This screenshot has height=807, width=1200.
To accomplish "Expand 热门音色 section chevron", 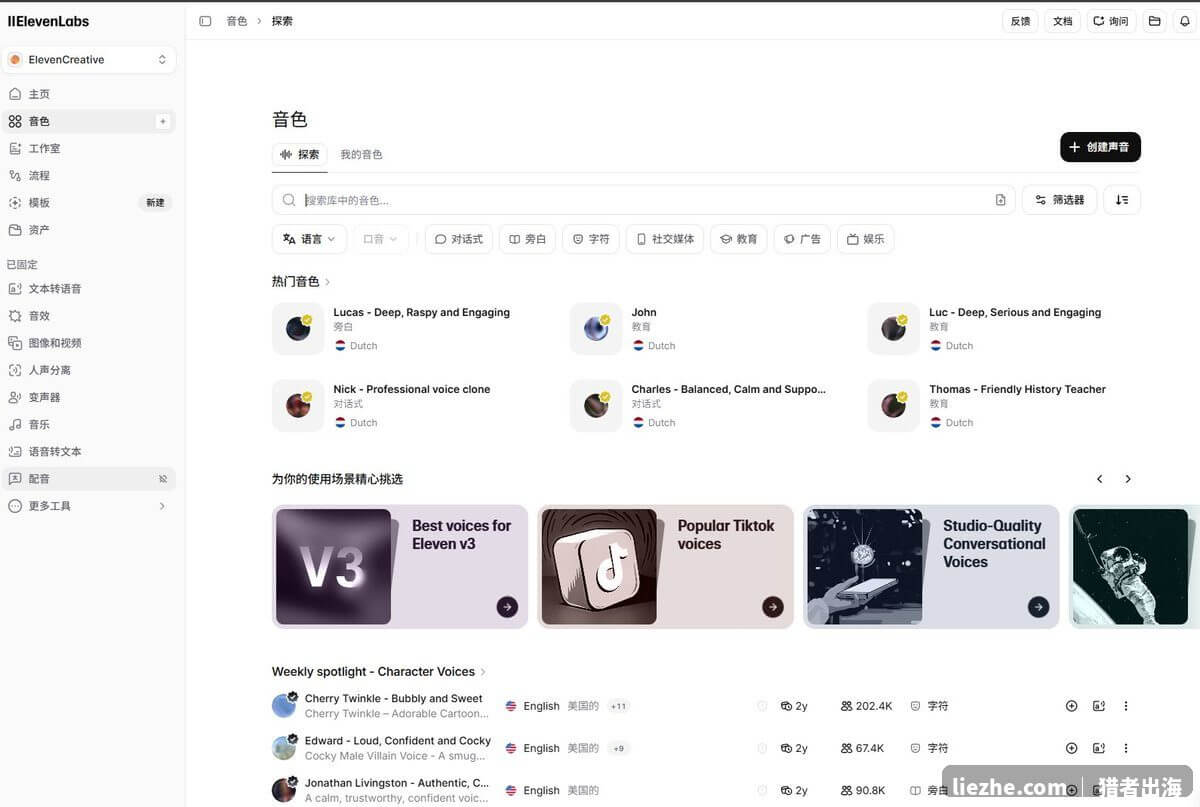I will coord(328,282).
